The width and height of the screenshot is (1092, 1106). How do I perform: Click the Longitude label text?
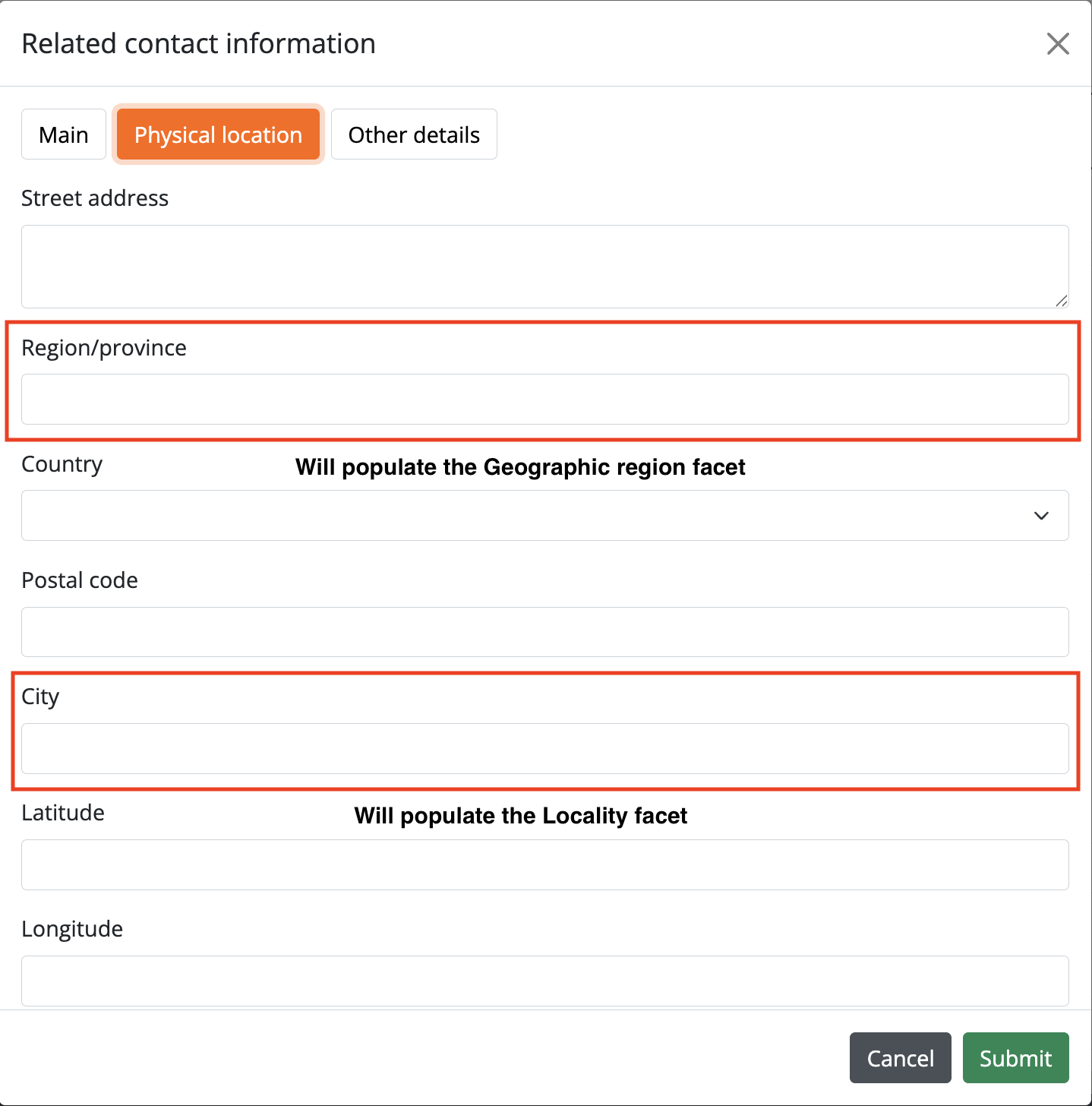pos(72,929)
